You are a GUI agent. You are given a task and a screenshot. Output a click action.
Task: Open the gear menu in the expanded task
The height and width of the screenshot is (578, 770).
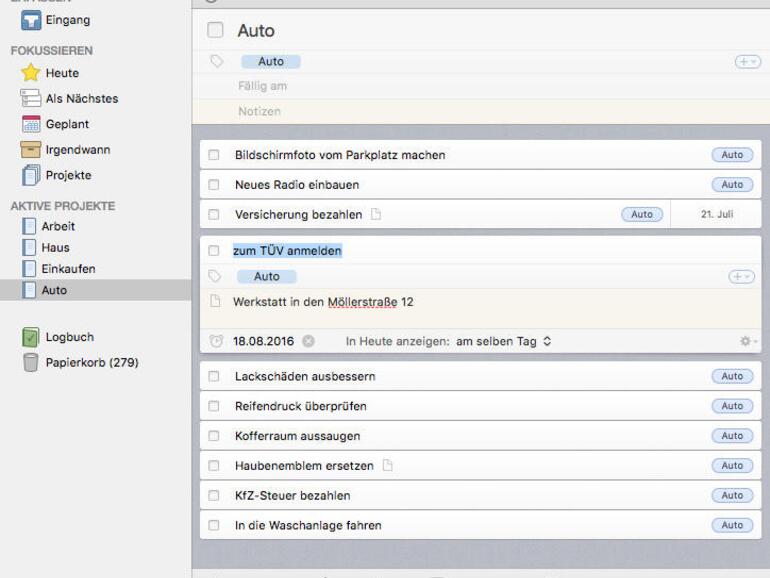[x=747, y=341]
